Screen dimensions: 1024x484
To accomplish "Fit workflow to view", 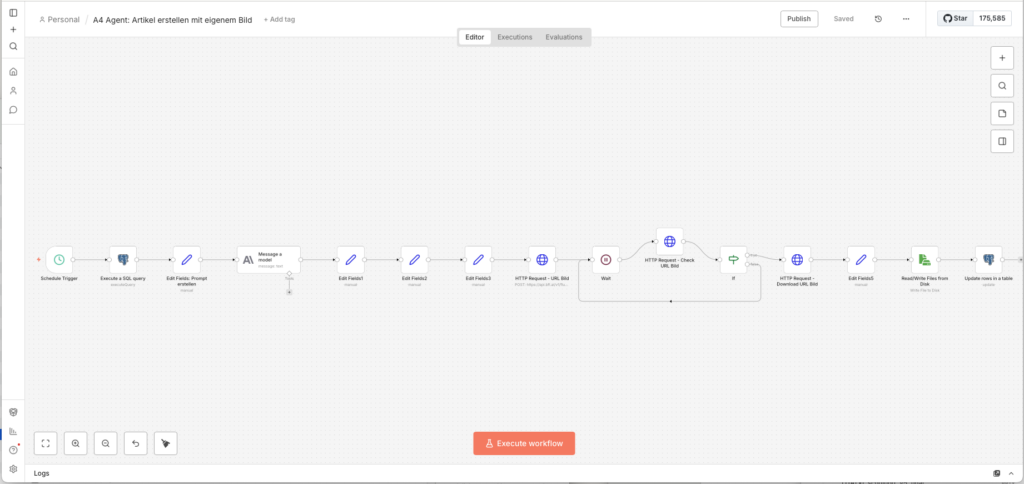I will 45,443.
